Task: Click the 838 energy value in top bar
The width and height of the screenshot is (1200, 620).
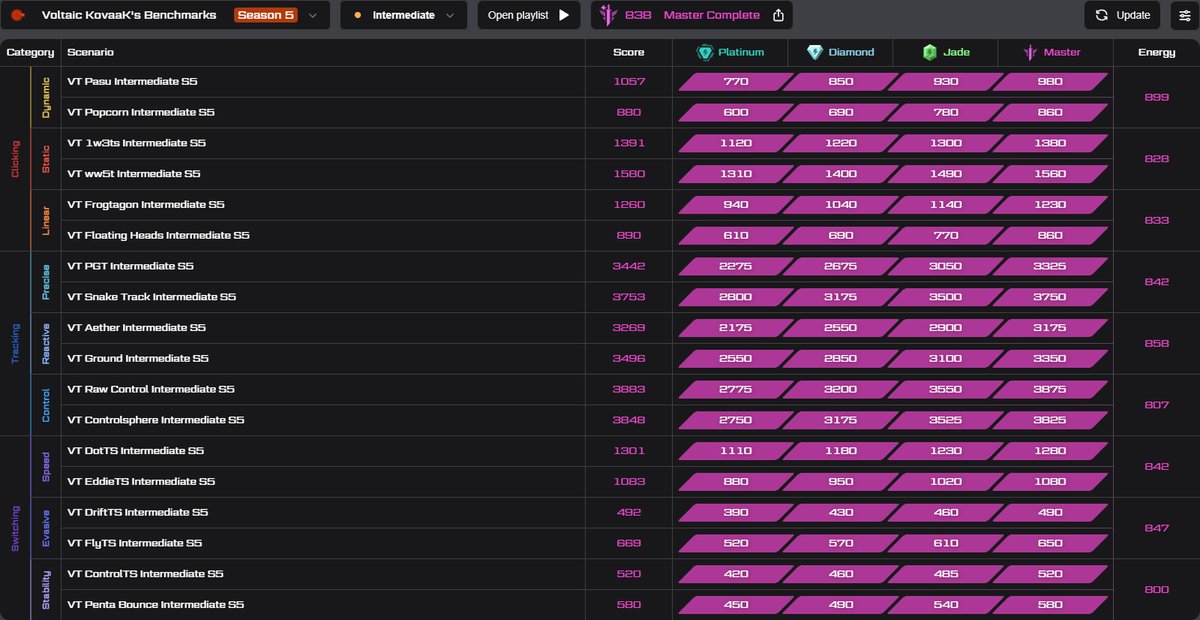Action: (638, 16)
